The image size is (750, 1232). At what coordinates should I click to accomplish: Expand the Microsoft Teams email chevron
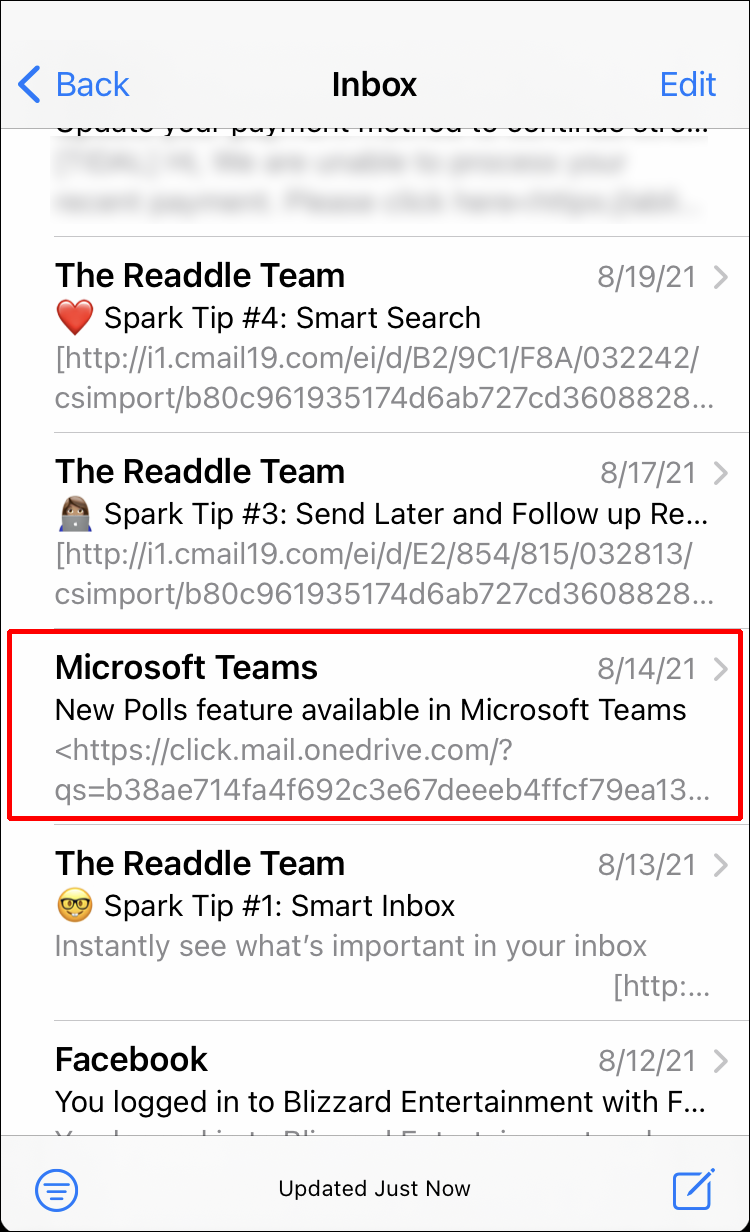click(721, 670)
